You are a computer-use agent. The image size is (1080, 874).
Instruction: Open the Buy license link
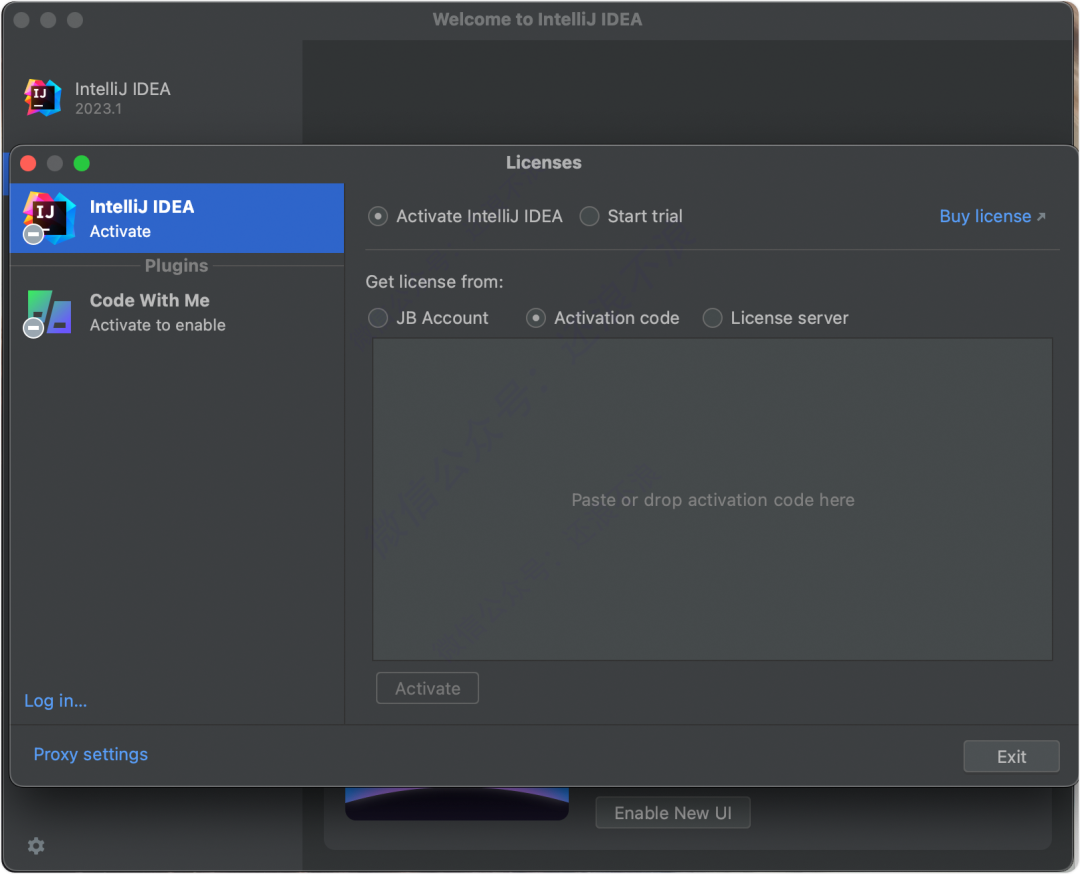(x=993, y=216)
